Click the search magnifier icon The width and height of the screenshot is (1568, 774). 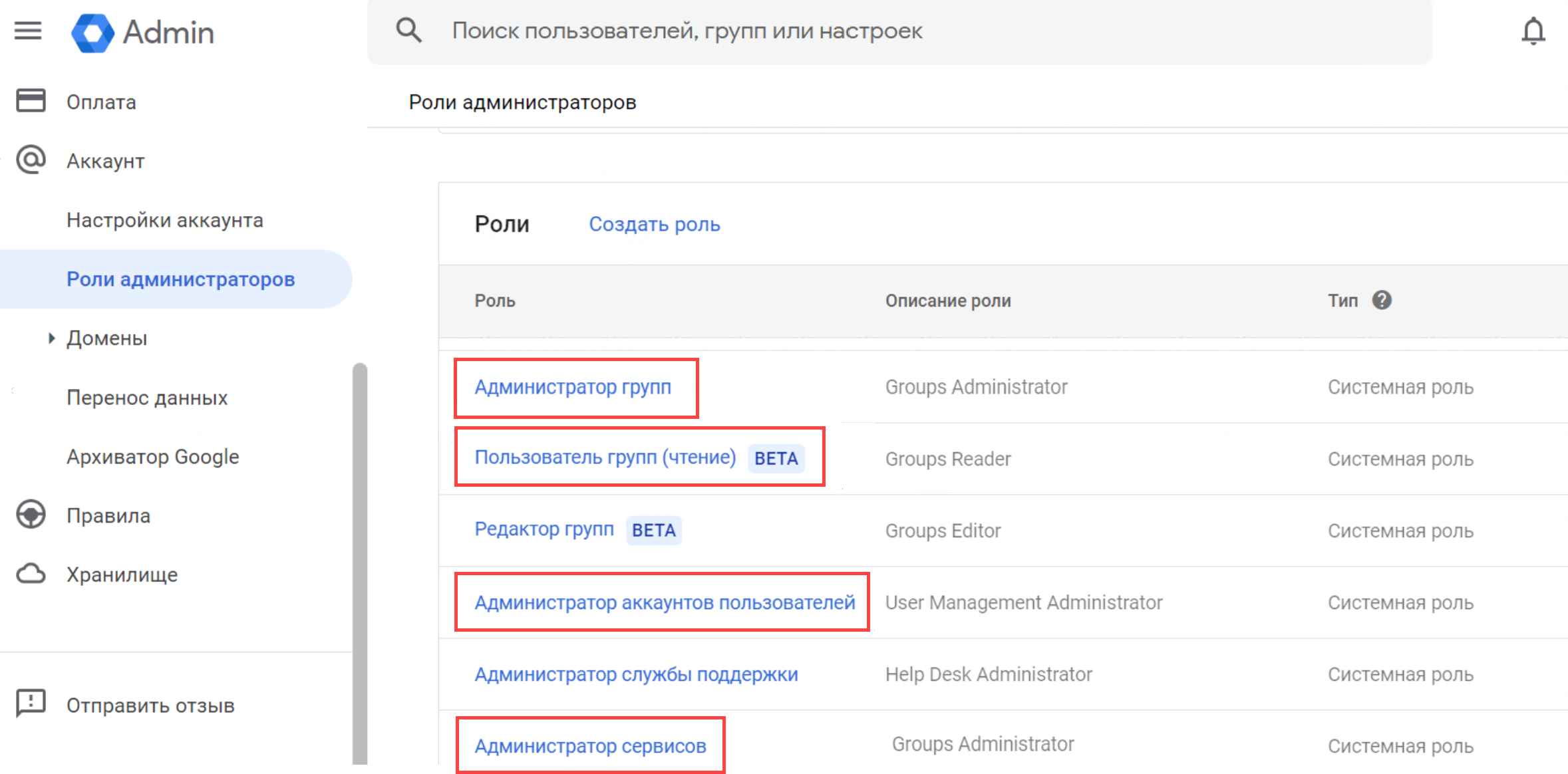408,31
